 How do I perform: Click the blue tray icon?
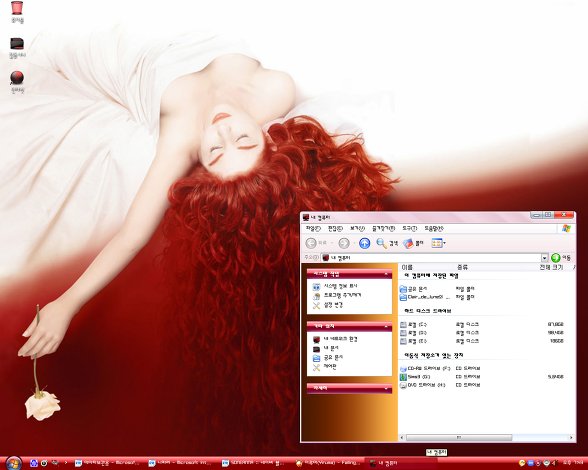(530, 463)
